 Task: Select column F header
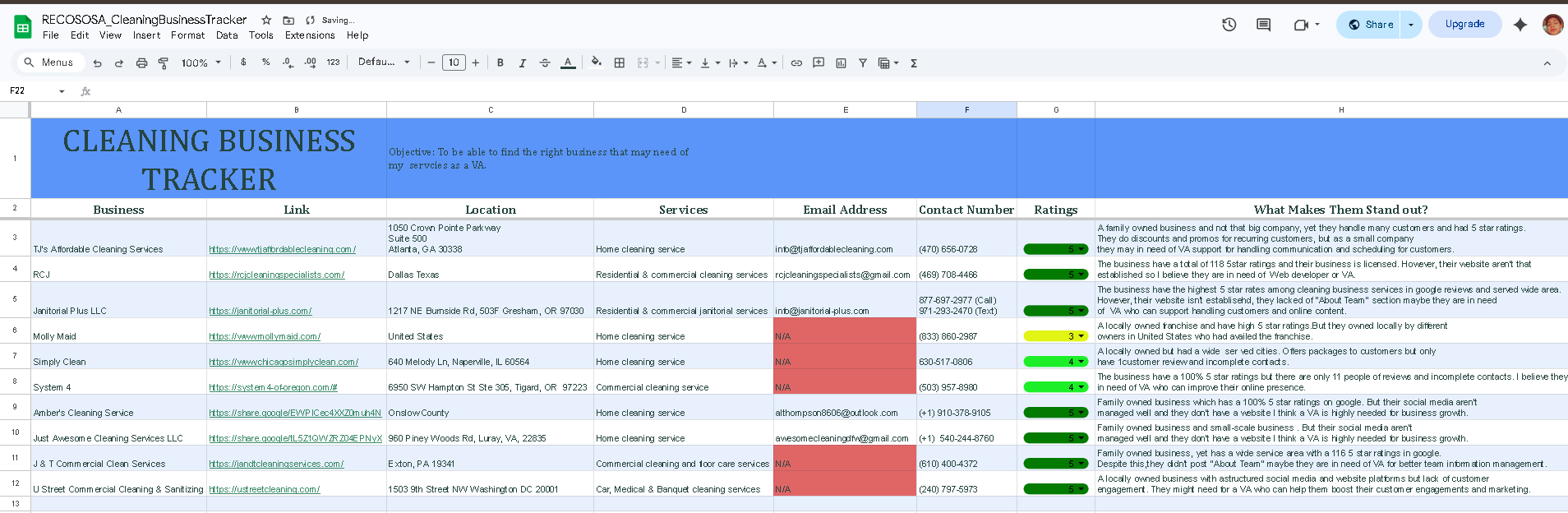point(966,109)
